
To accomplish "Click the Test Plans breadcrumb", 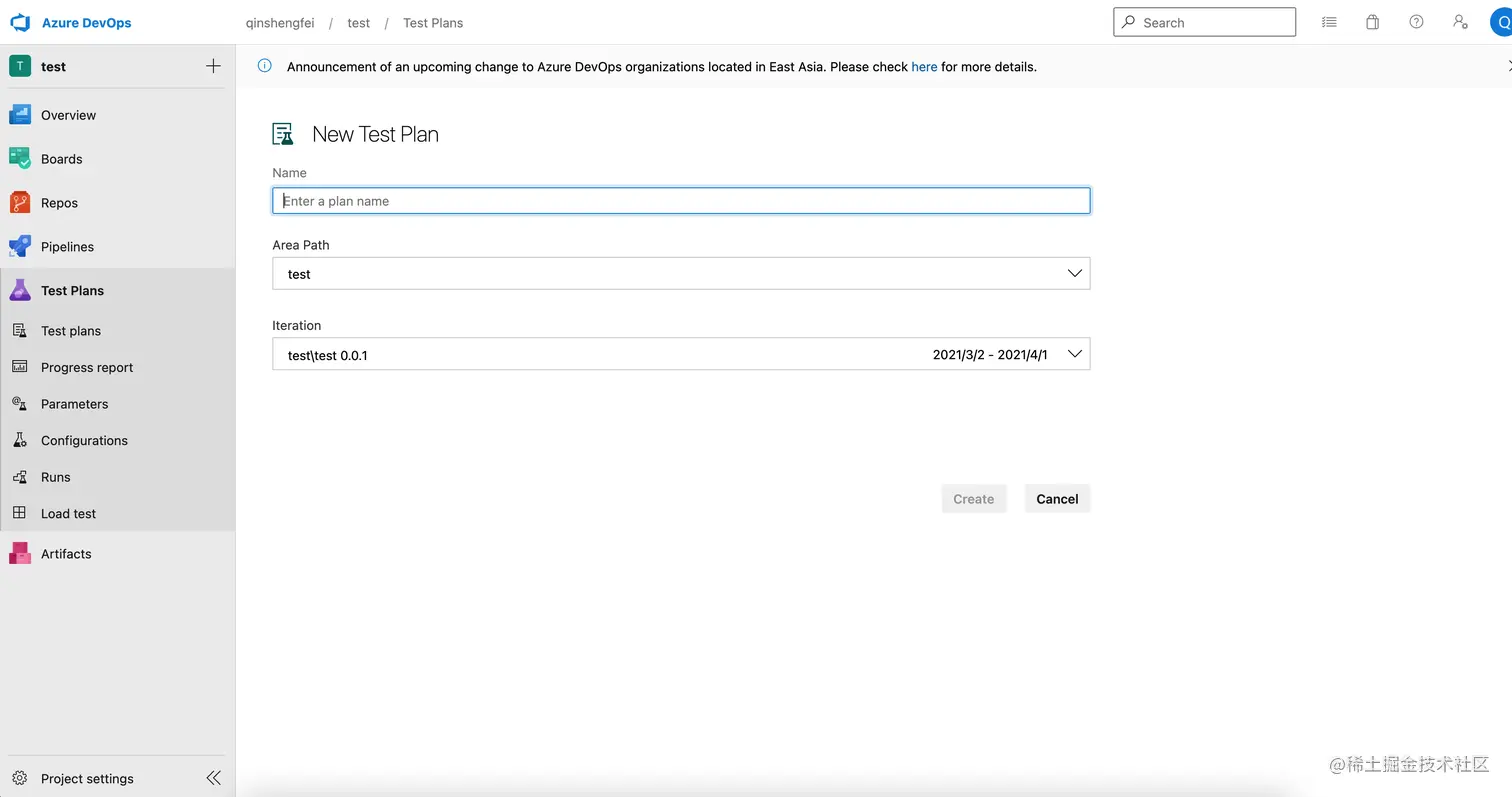I will coord(433,22).
